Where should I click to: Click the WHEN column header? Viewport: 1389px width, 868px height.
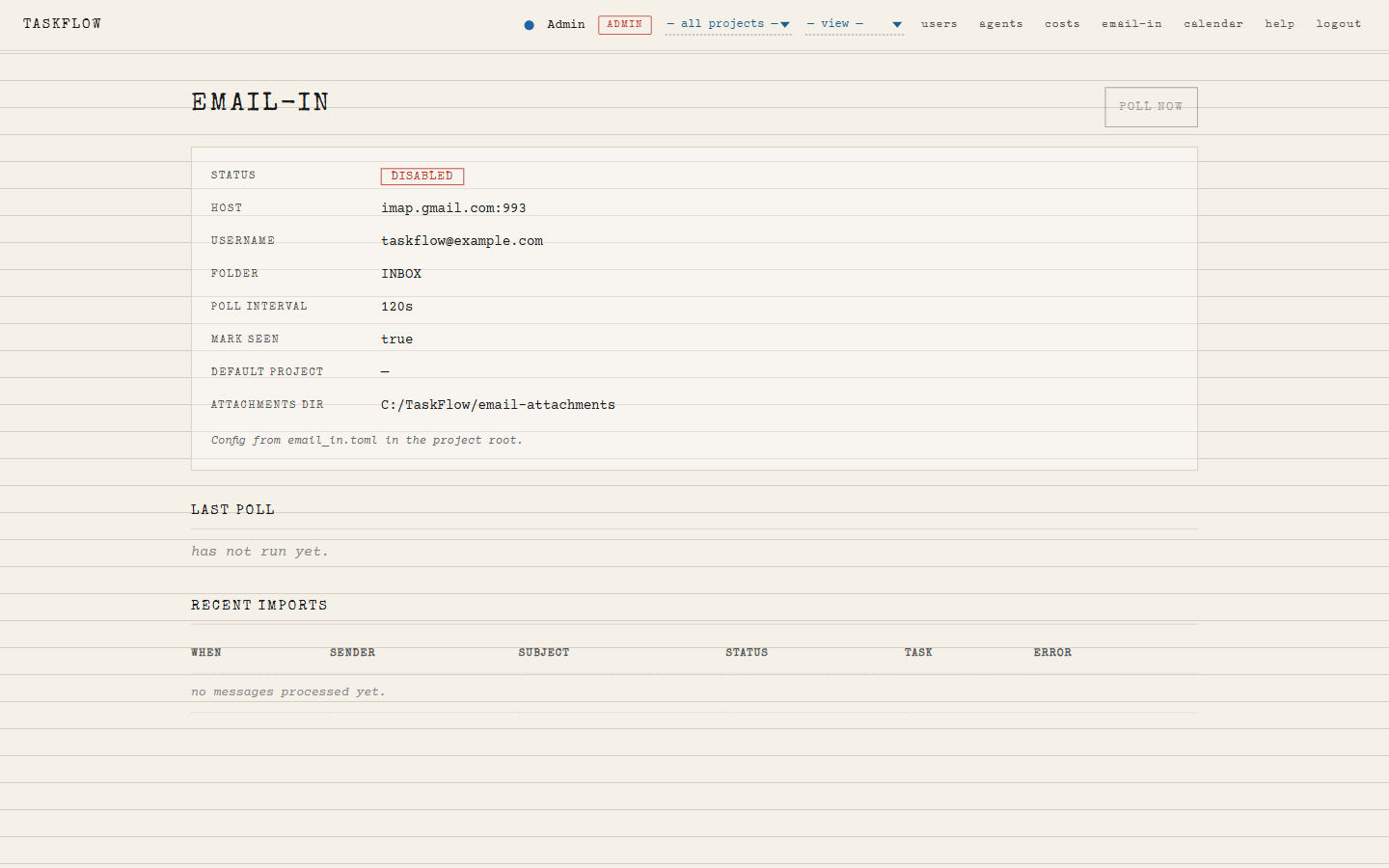pyautogui.click(x=206, y=653)
